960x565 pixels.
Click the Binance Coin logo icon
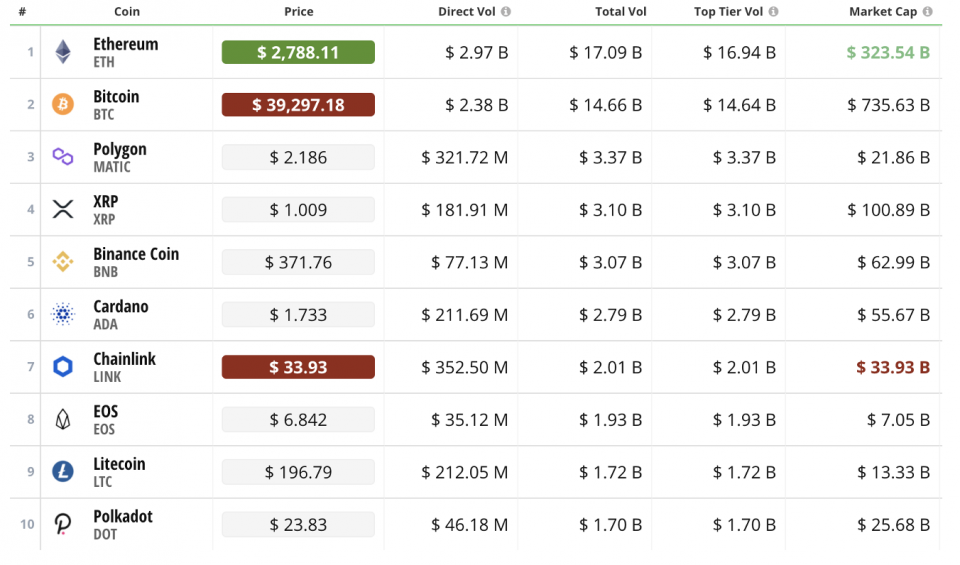[63, 262]
